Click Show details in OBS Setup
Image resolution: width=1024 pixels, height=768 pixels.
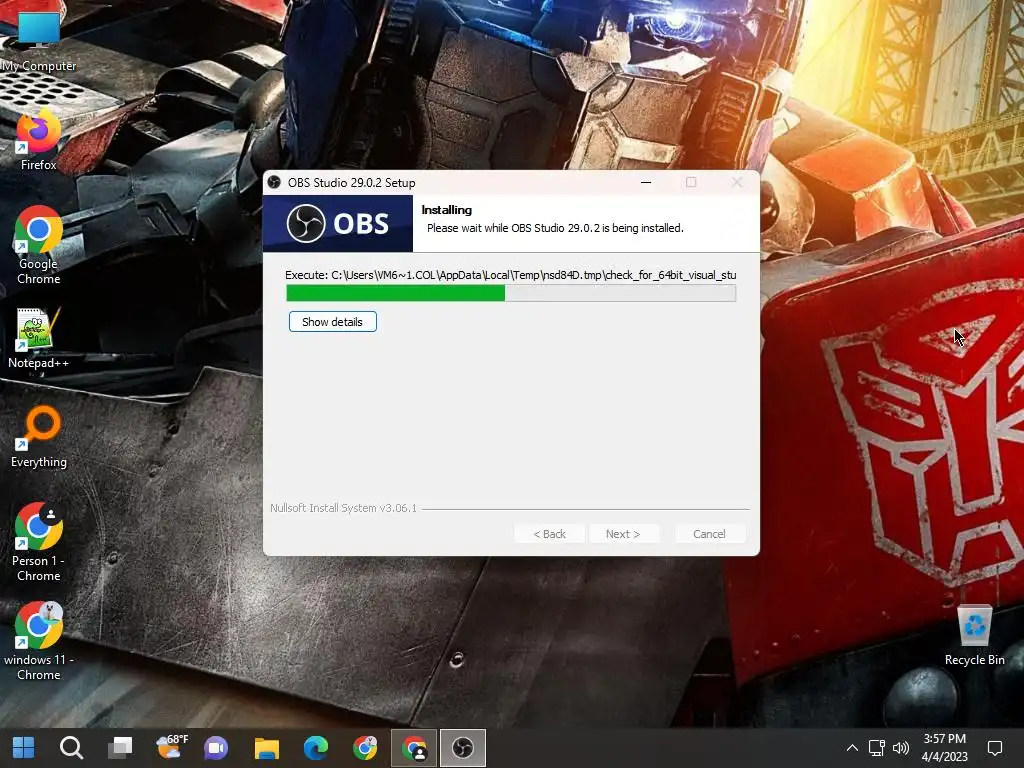[x=332, y=322]
